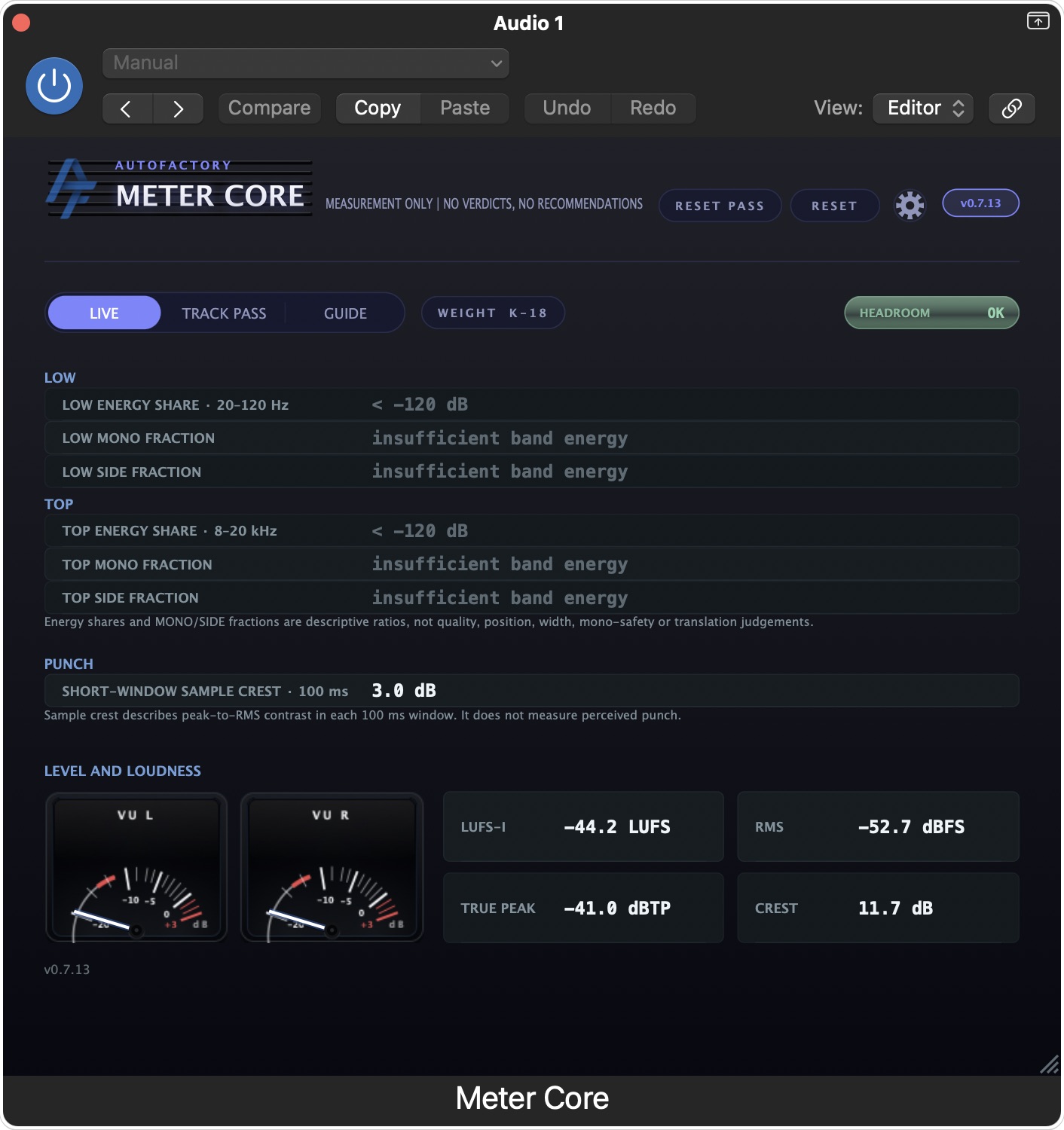Click the LOW MONO FRACTION row
Viewport: 1064px width, 1130px height.
point(531,438)
